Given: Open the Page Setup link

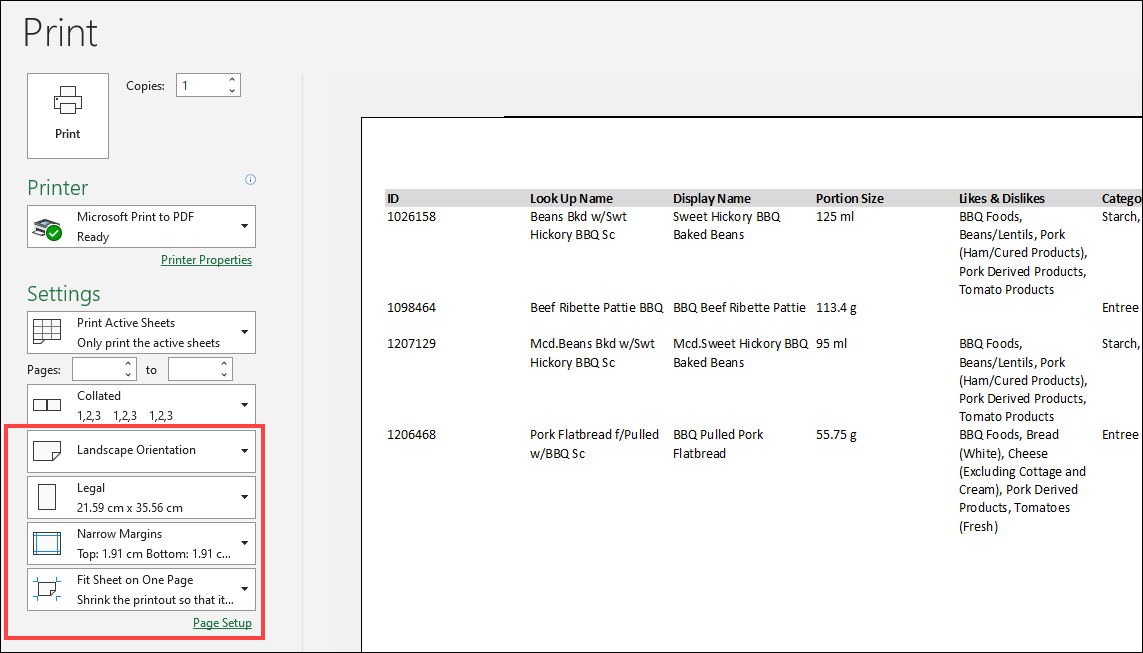Looking at the screenshot, I should 222,623.
